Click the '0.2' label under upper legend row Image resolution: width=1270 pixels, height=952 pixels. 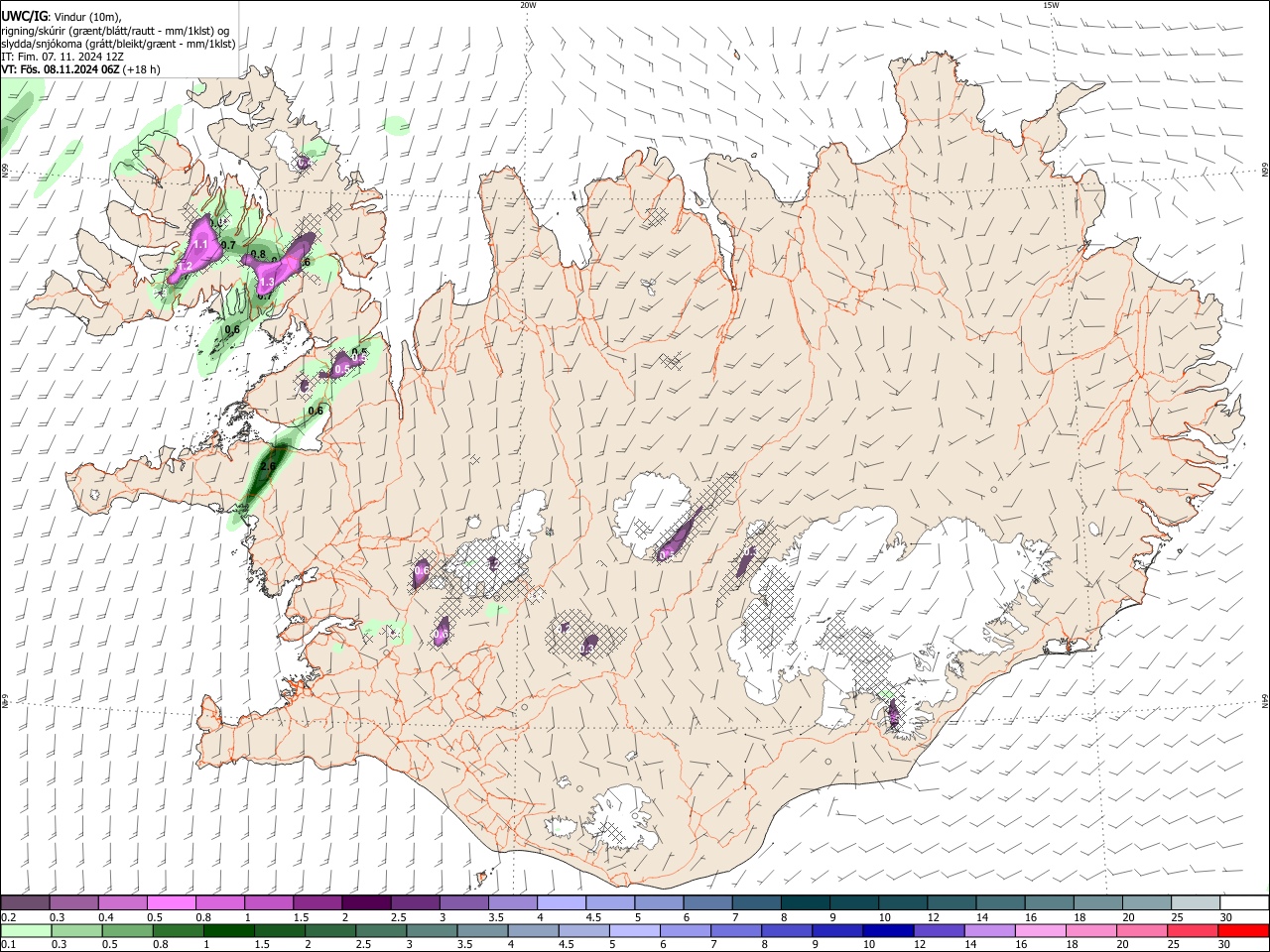click(x=8, y=917)
